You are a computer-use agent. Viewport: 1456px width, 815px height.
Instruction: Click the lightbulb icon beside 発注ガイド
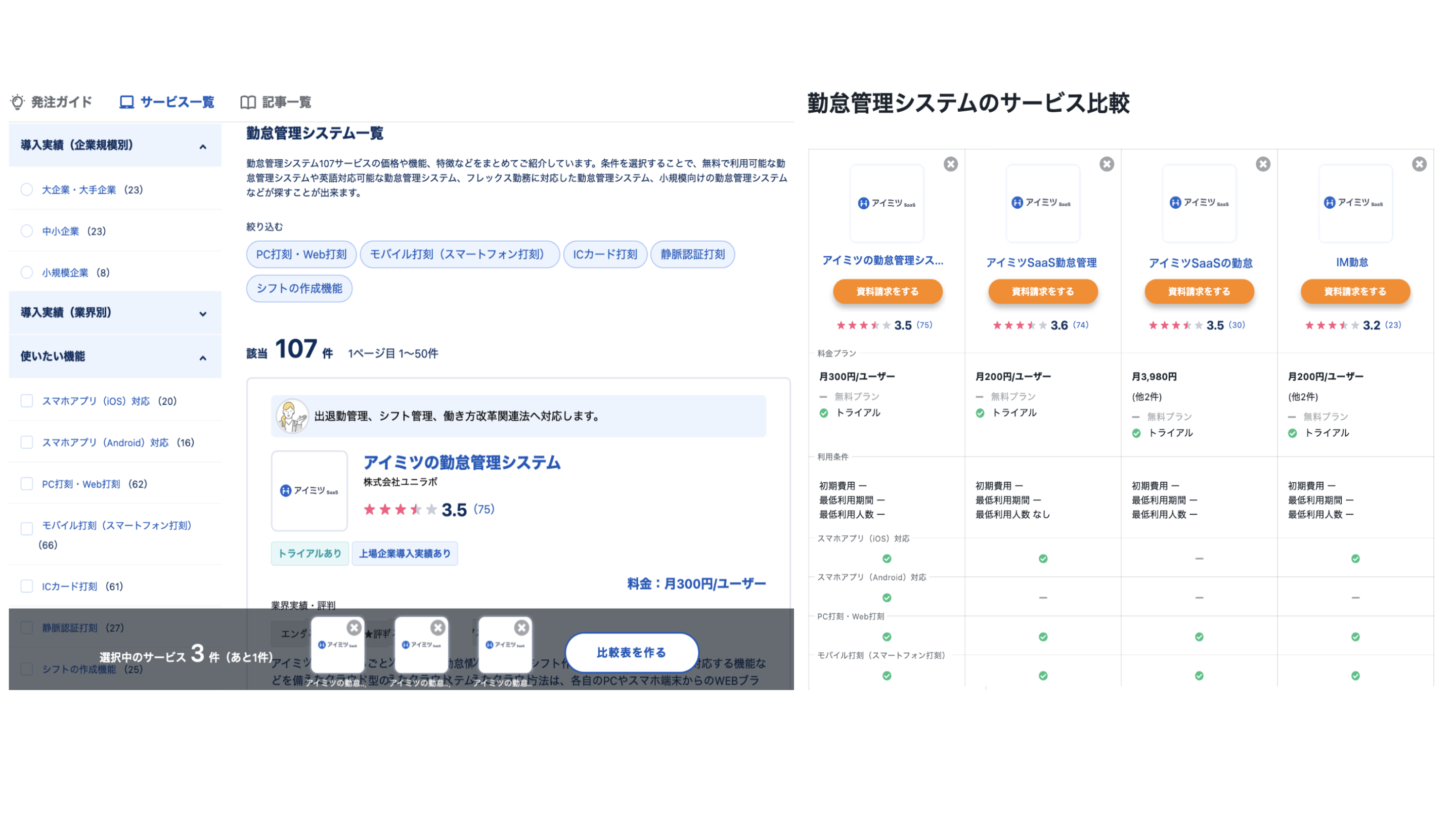click(18, 102)
